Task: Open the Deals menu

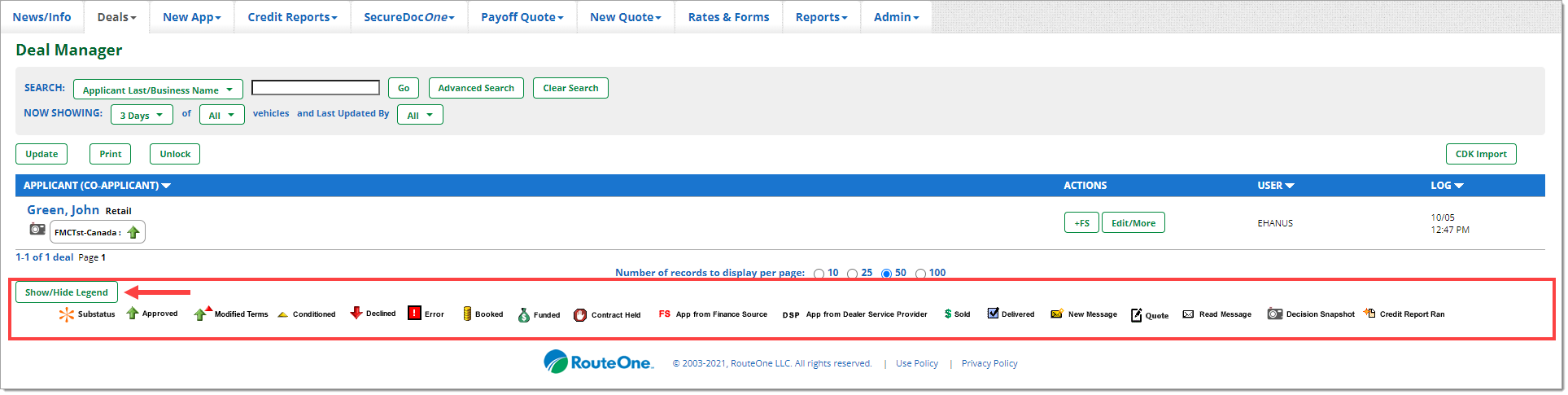Action: tap(117, 17)
